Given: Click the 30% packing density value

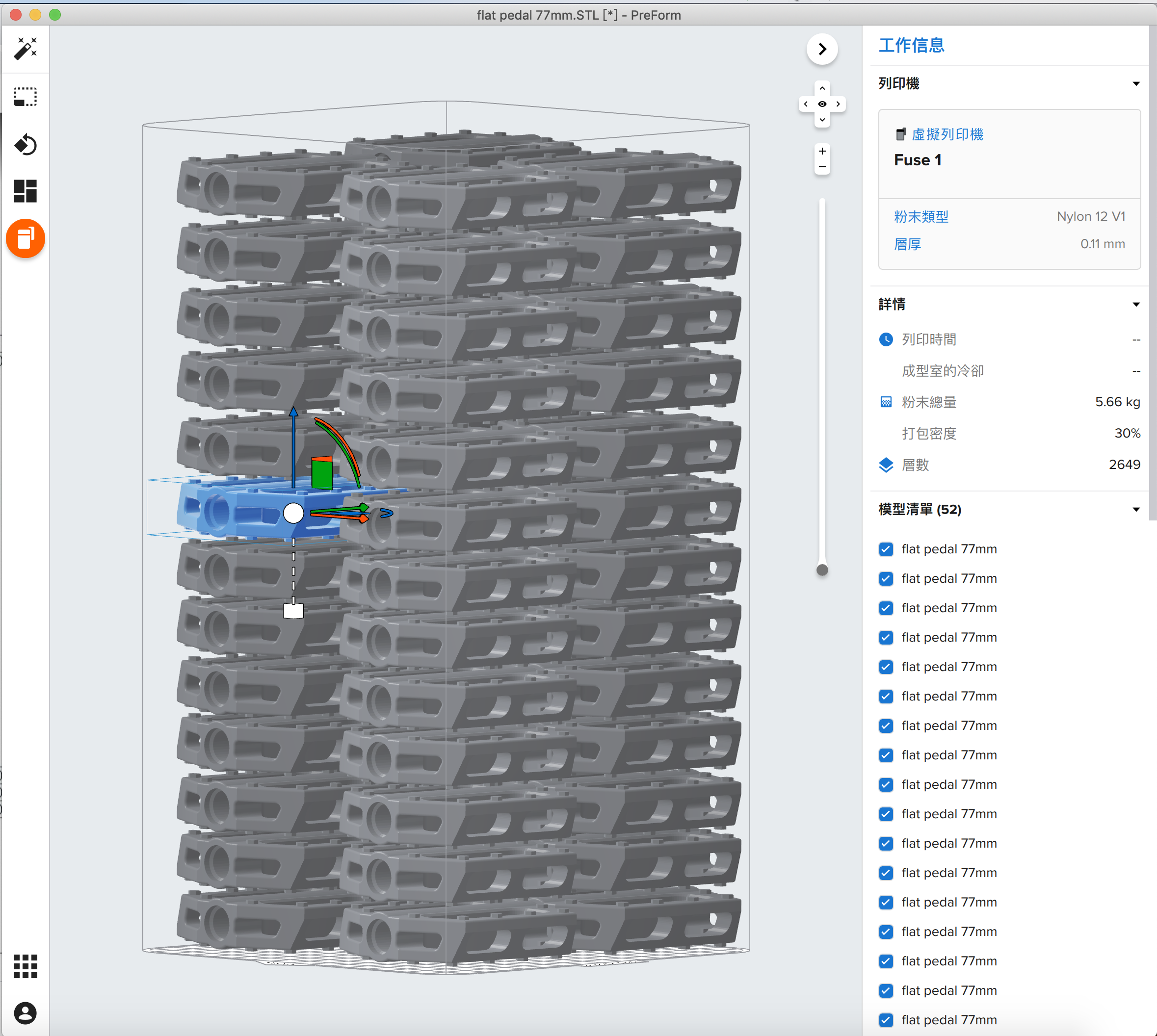Looking at the screenshot, I should [x=1128, y=434].
